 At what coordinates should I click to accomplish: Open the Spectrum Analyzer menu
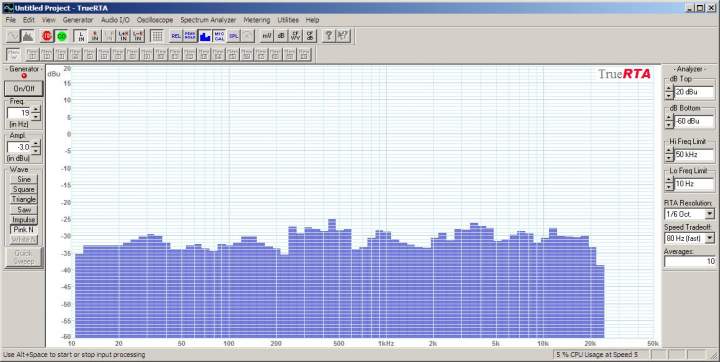point(208,20)
